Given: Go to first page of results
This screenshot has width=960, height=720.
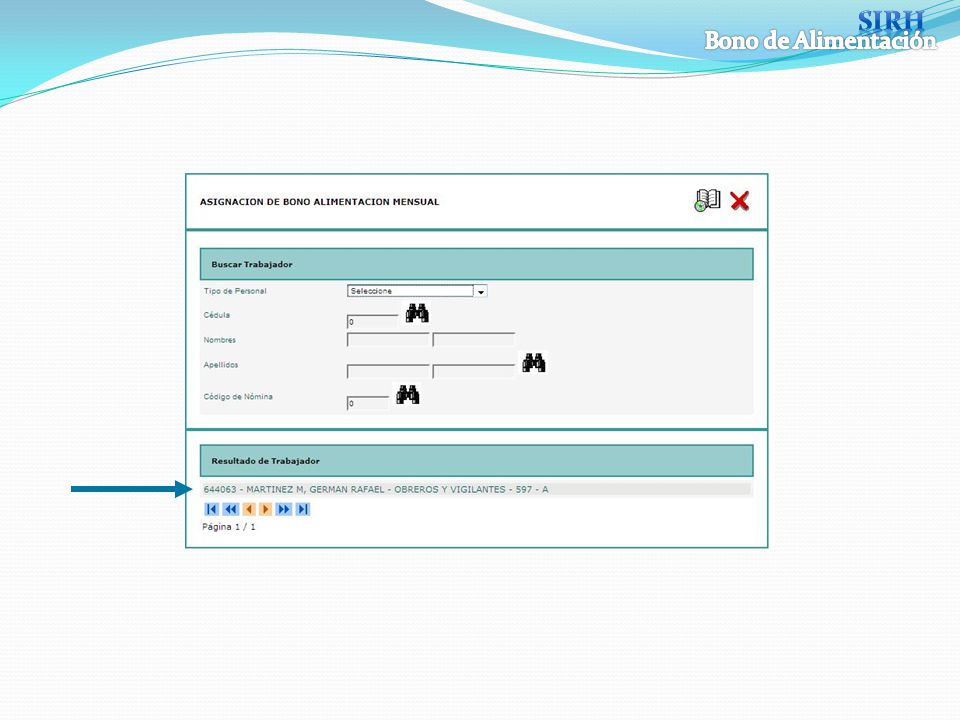Looking at the screenshot, I should 212,509.
